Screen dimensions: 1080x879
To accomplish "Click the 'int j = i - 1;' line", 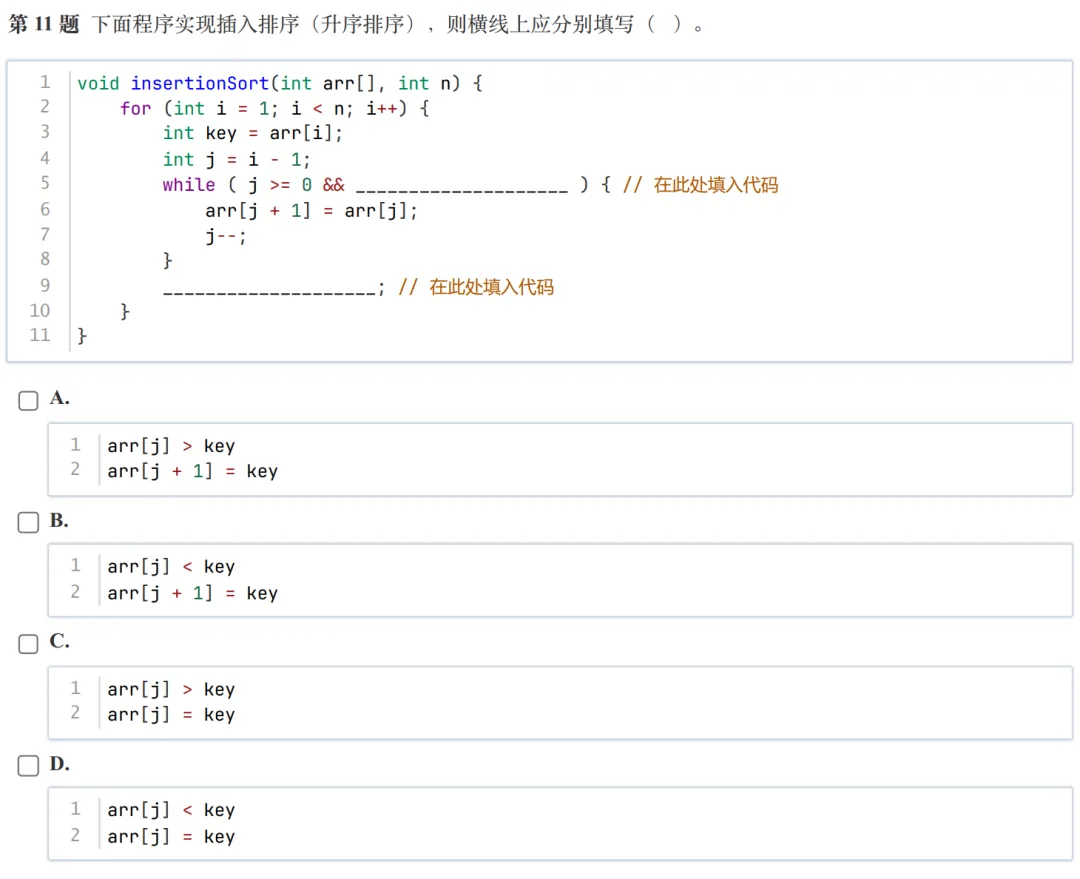I will [x=236, y=160].
